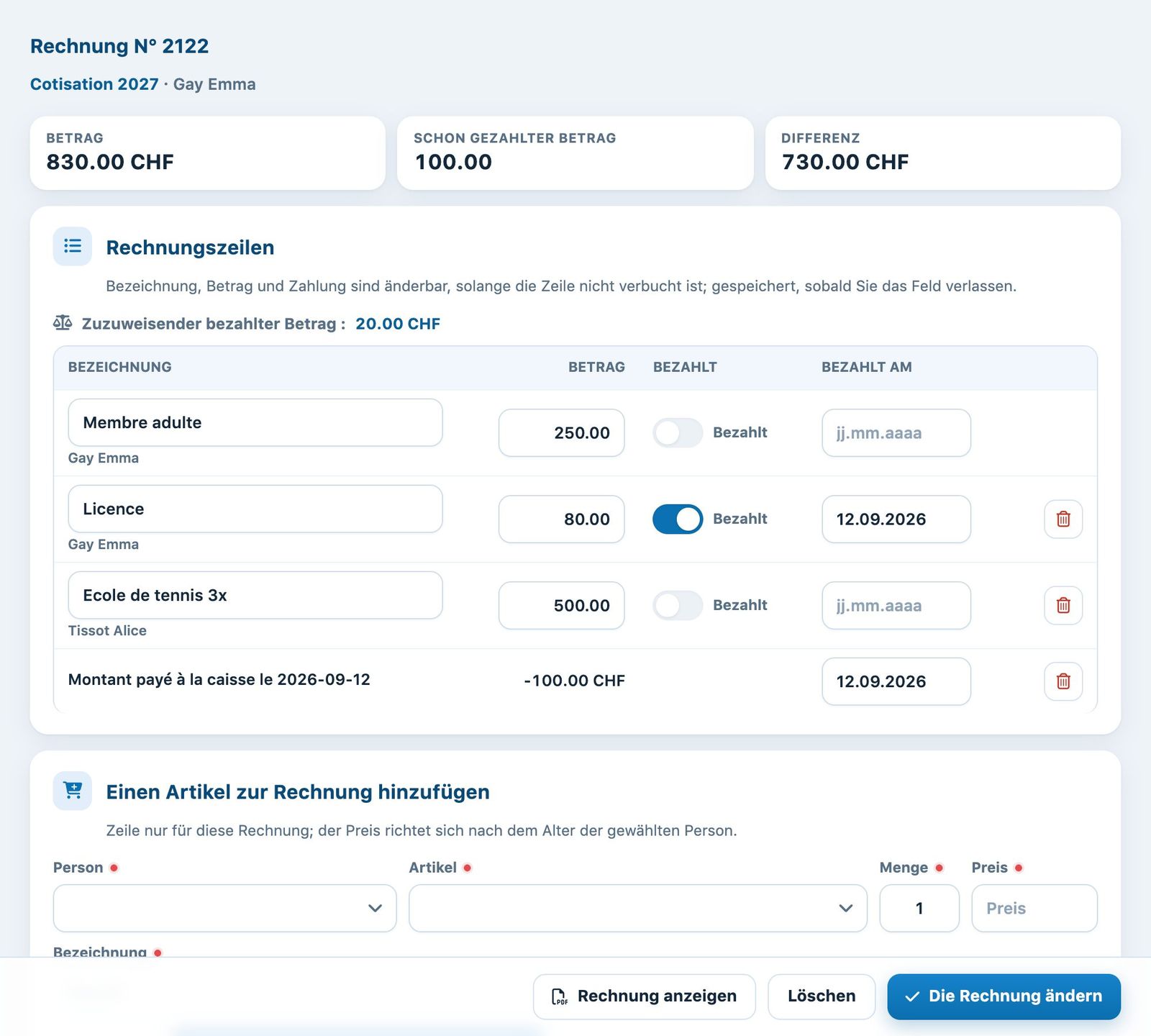The height and width of the screenshot is (1036, 1151).
Task: Open the Cotisation 2027 link
Action: 94,84
